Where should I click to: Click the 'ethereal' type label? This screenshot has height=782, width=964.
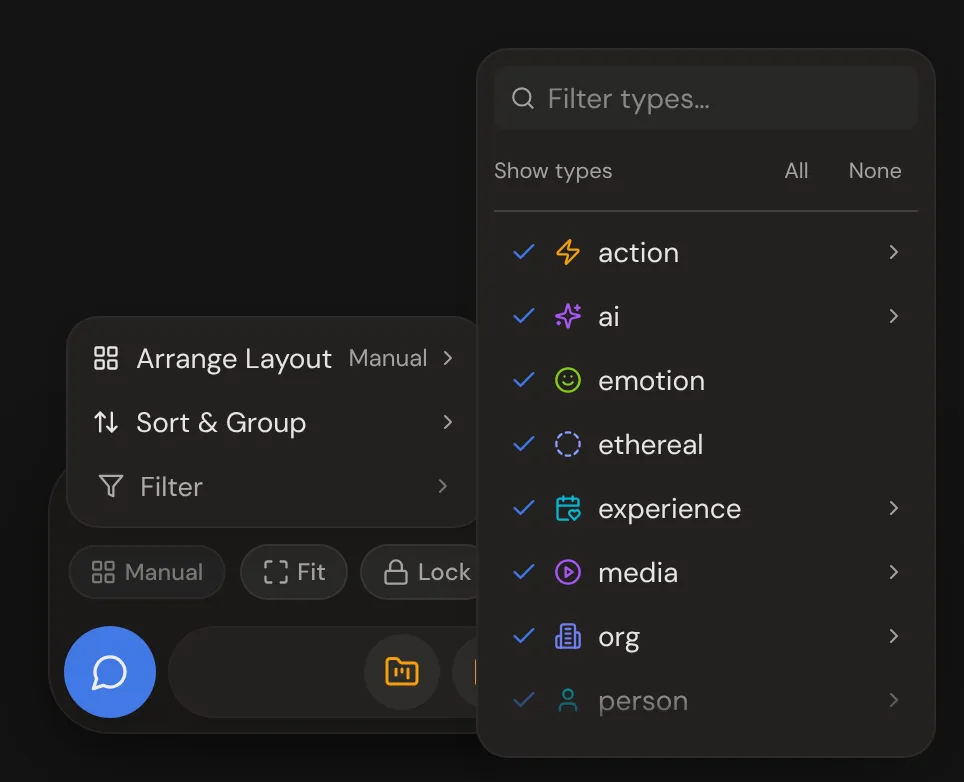tap(650, 444)
